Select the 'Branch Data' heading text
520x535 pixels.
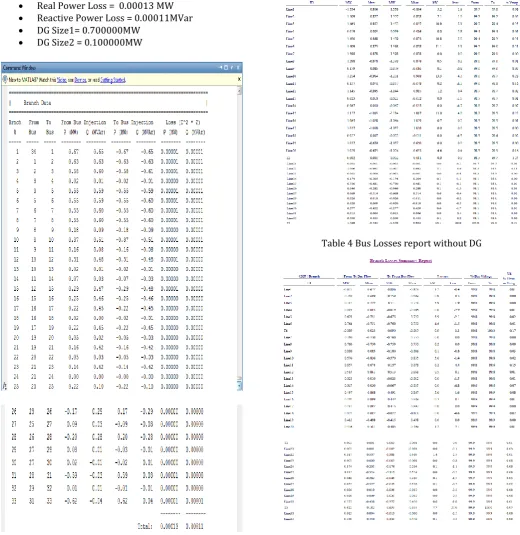pyautogui.click(x=37, y=103)
